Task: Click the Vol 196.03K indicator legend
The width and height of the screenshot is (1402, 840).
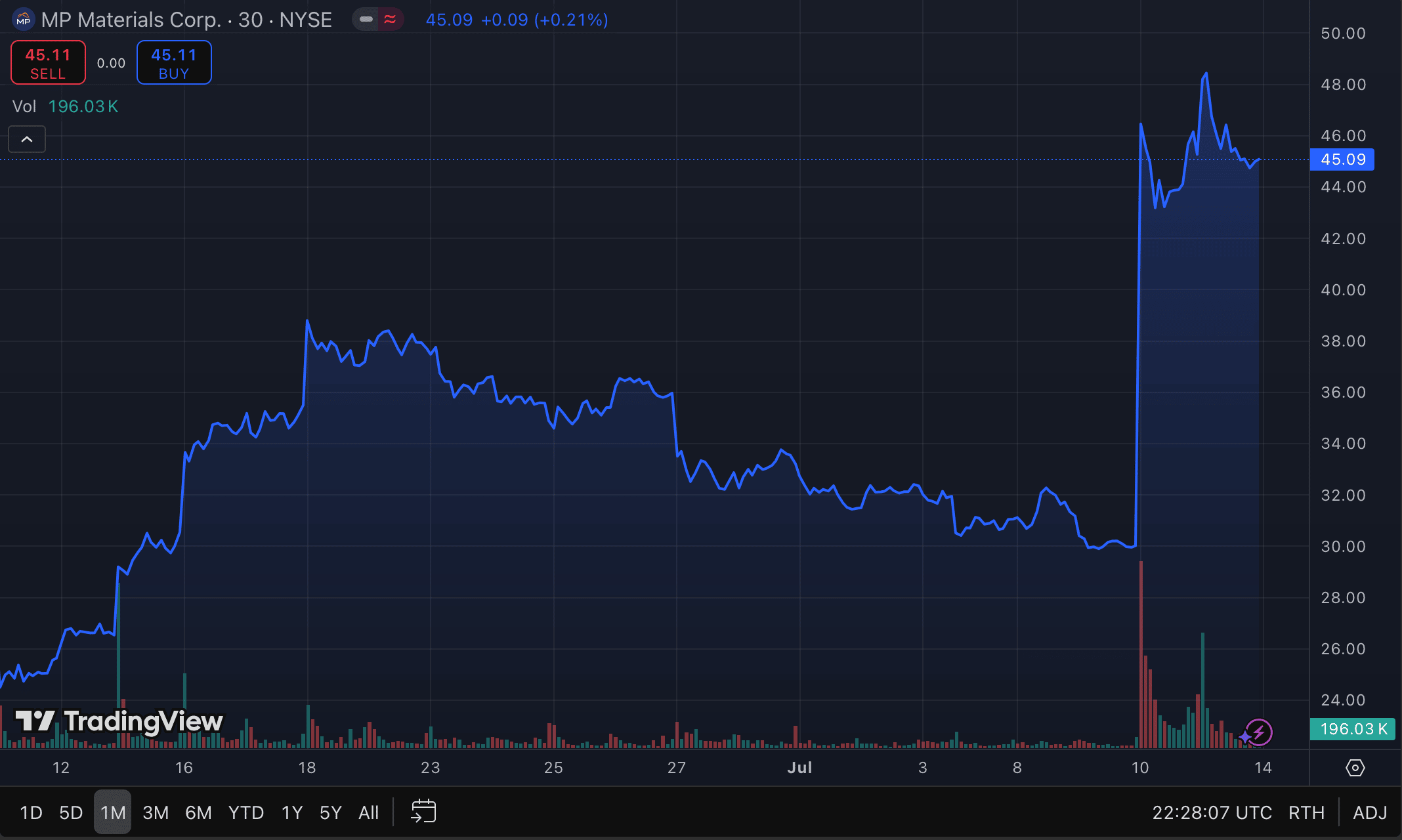Action: pos(65,106)
